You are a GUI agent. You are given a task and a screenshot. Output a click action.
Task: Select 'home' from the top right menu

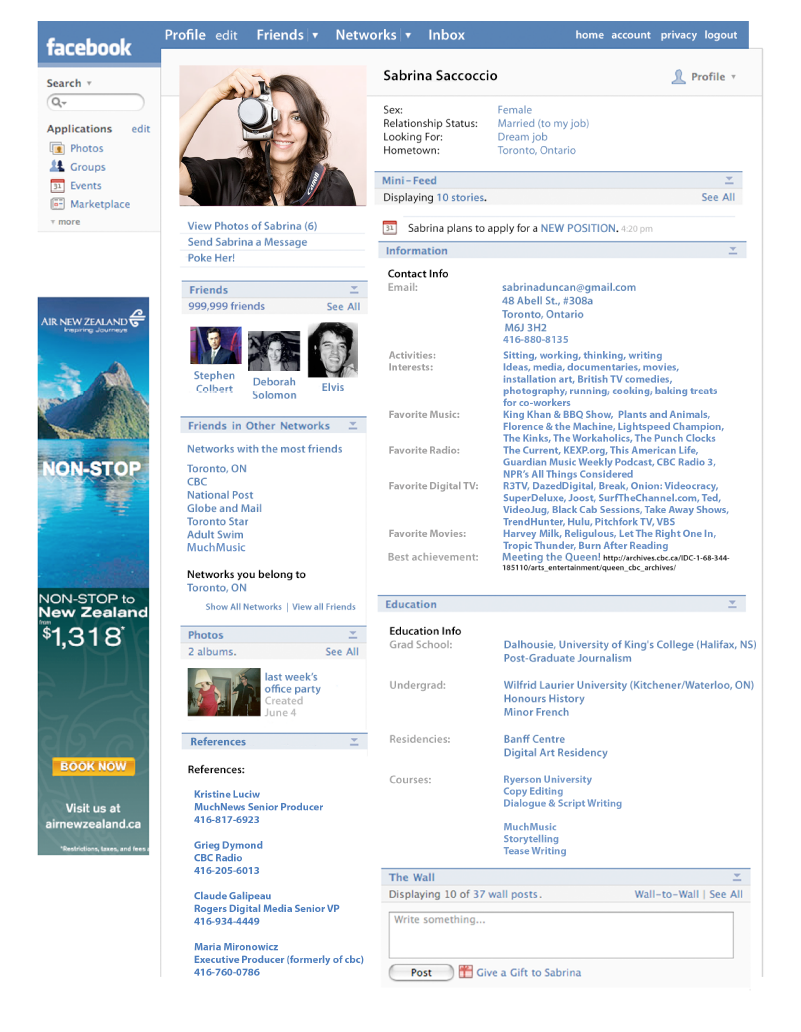tap(589, 34)
